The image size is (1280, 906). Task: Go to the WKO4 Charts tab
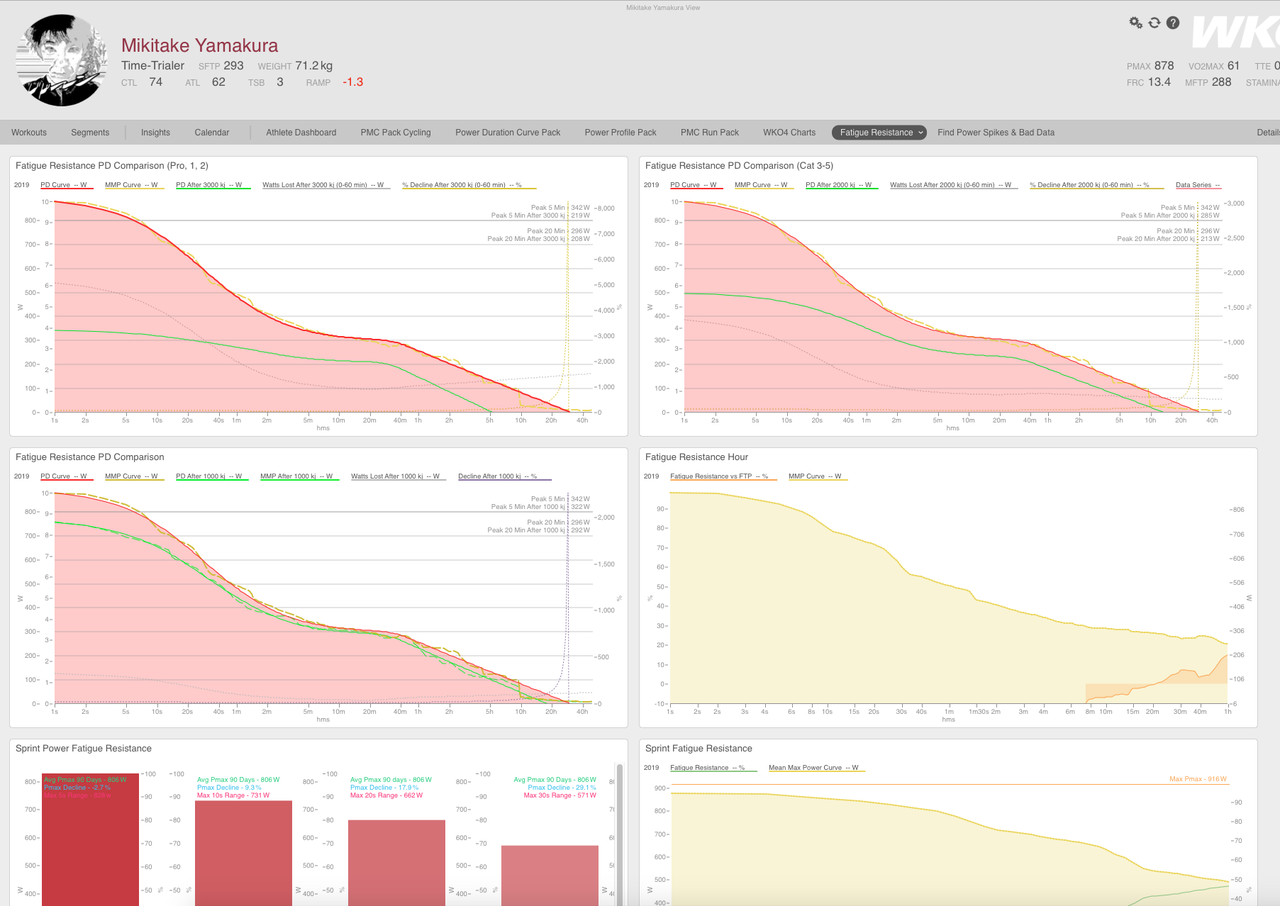[789, 132]
